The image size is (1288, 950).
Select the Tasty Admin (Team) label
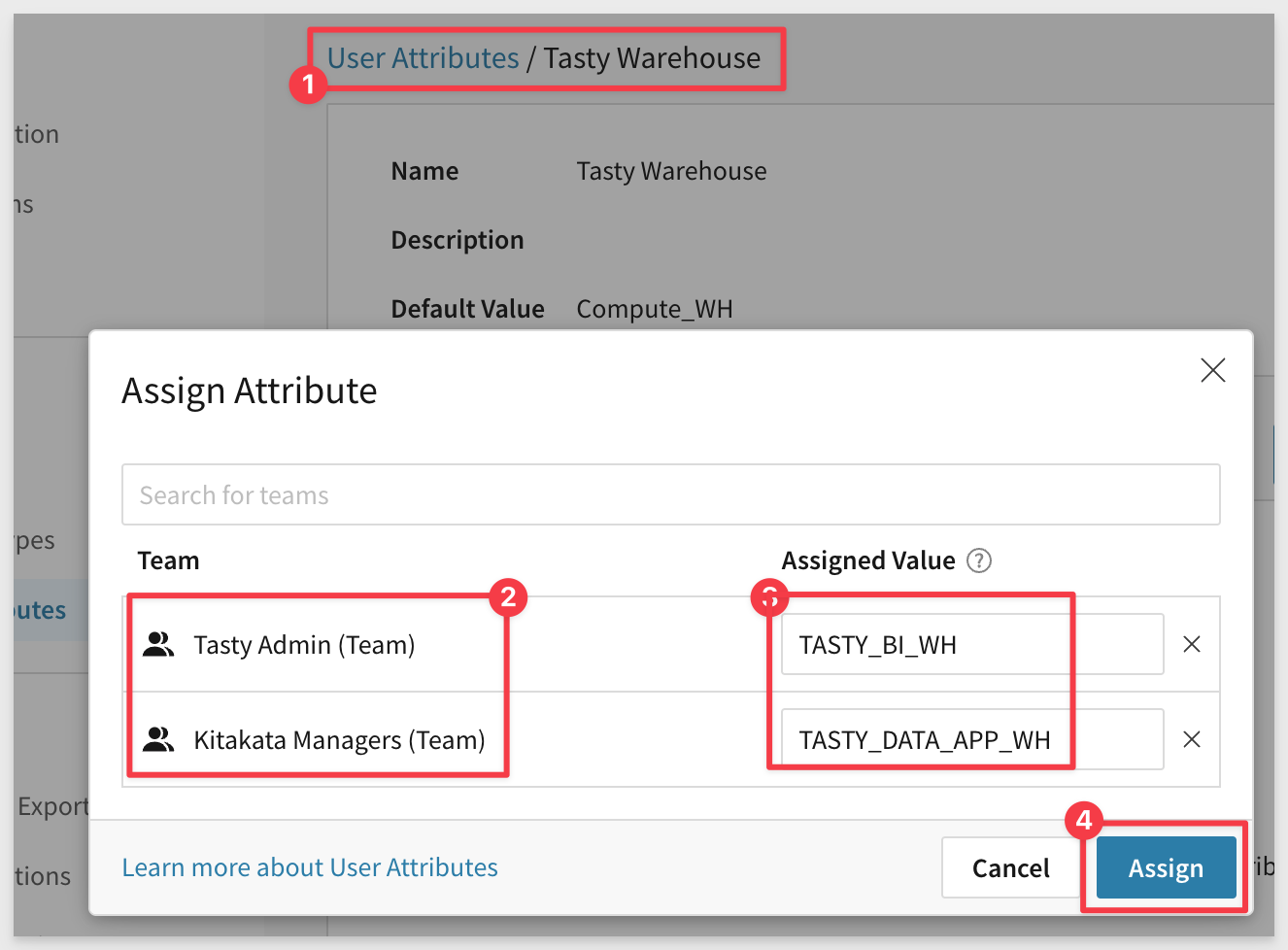click(304, 645)
